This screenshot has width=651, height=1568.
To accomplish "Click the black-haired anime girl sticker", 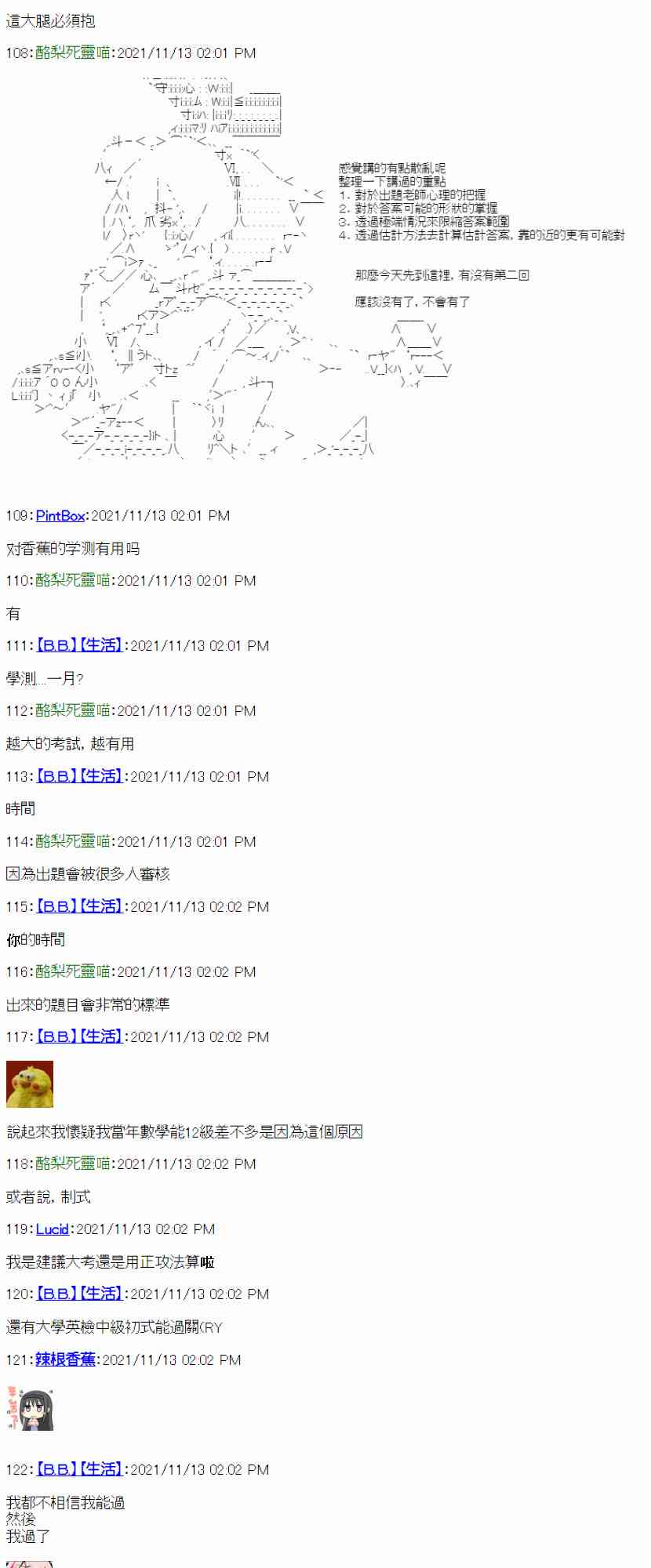I will [x=30, y=1407].
